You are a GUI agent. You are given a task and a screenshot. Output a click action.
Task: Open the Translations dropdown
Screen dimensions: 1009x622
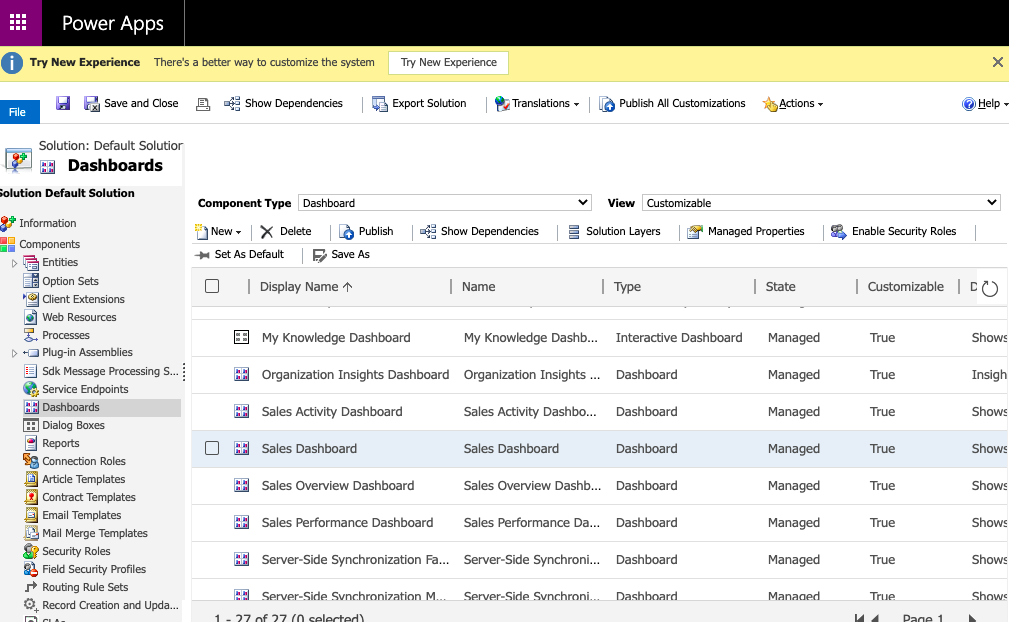point(537,104)
